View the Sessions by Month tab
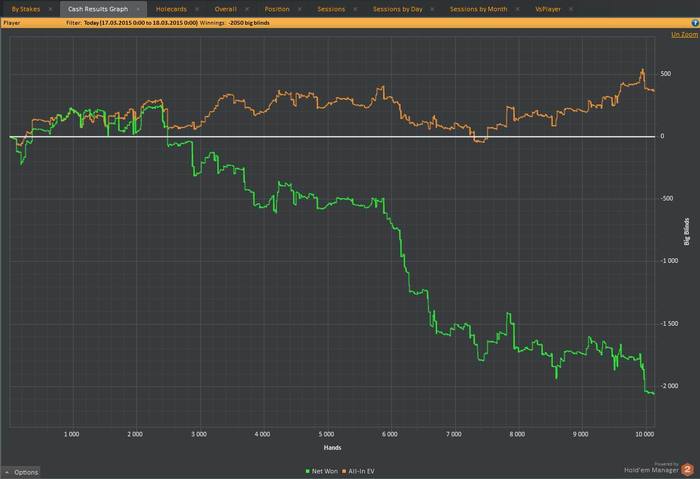This screenshot has width=700, height=479. click(478, 9)
